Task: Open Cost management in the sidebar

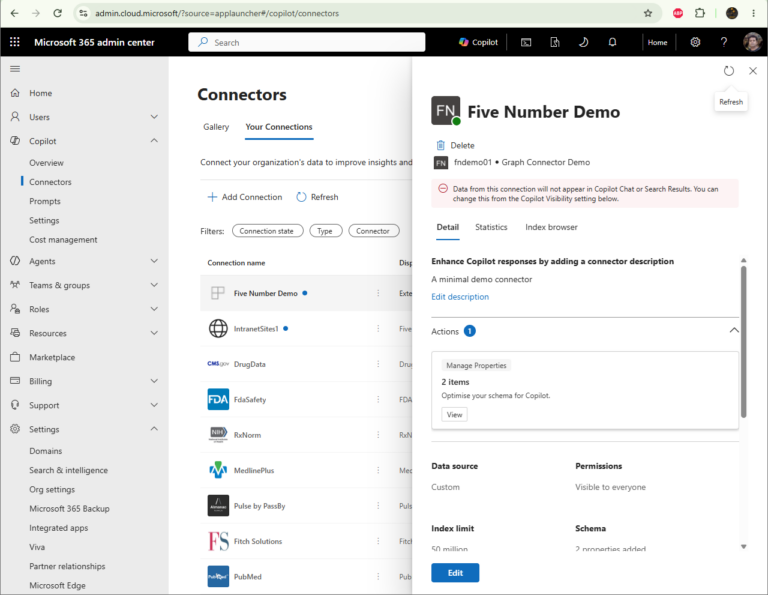Action: point(63,239)
